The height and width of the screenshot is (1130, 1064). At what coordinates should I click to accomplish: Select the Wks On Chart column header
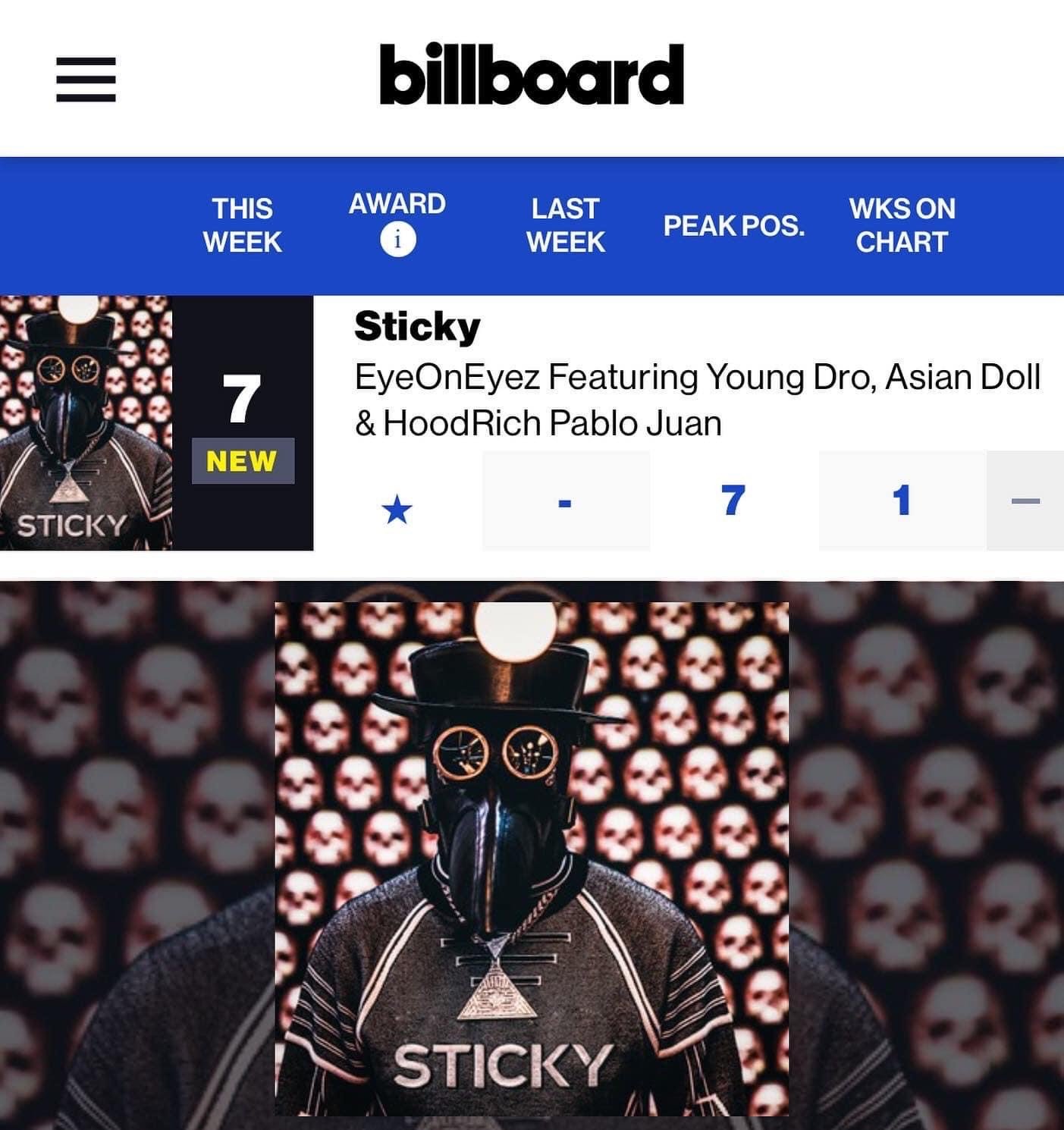(x=902, y=225)
